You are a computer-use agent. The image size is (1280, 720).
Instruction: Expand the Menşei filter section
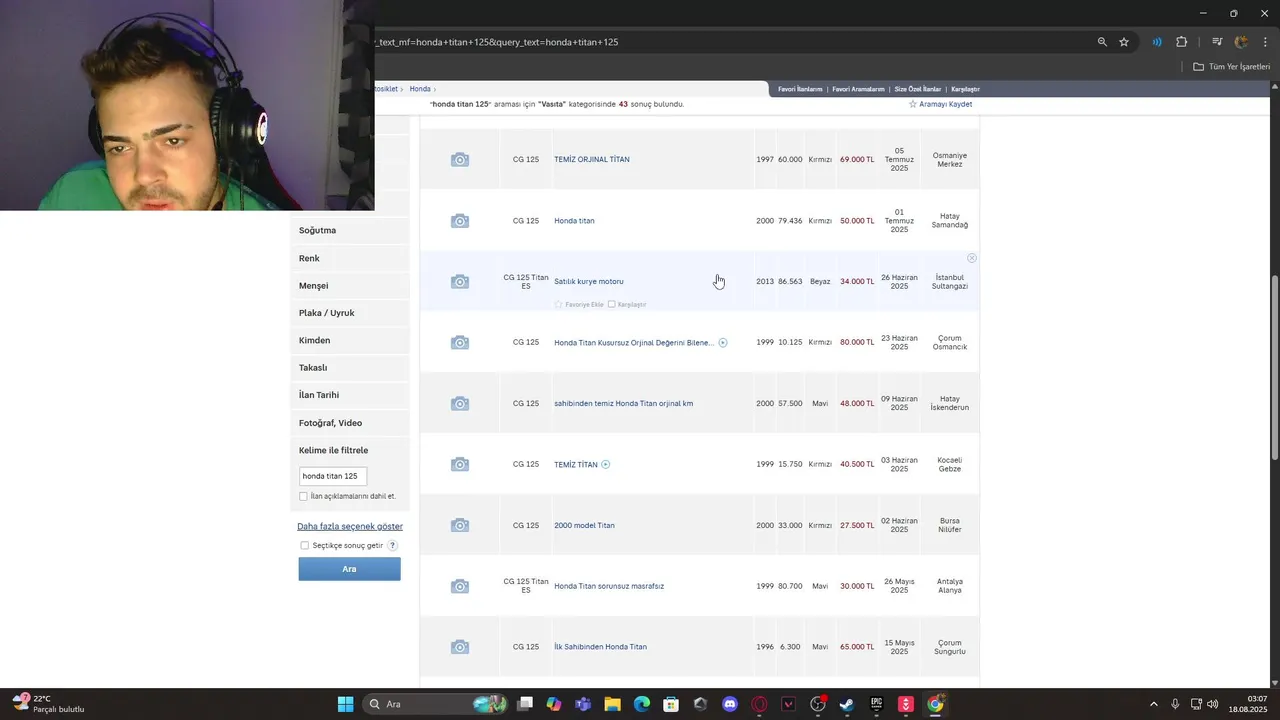349,285
